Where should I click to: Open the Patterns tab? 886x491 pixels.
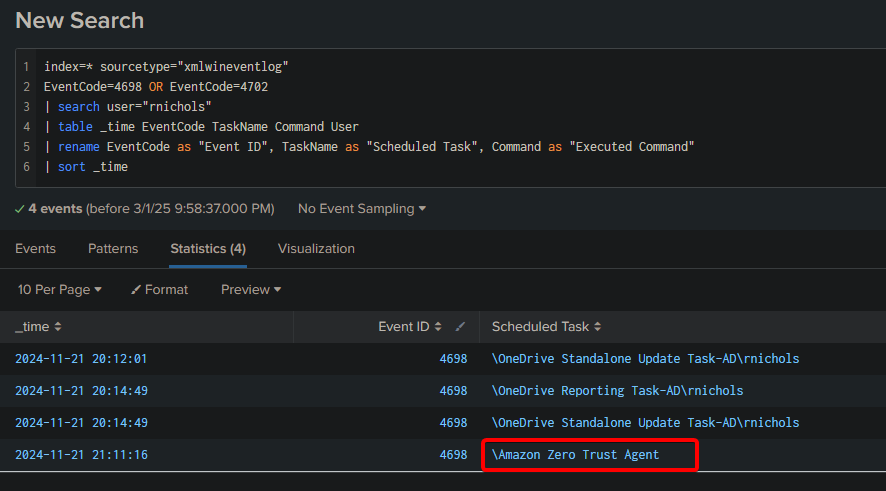coord(113,249)
